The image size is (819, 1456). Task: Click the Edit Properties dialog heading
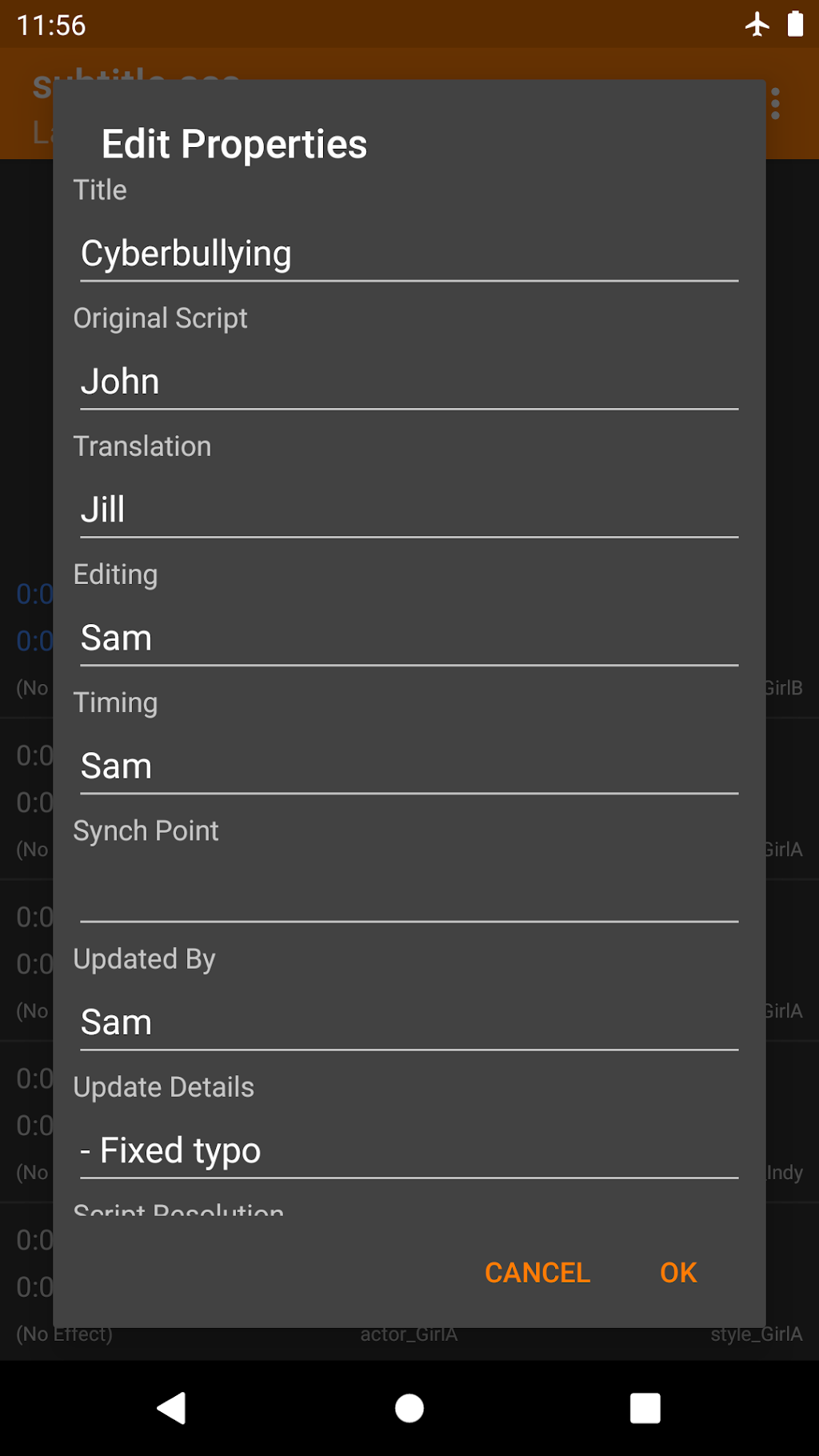(234, 145)
